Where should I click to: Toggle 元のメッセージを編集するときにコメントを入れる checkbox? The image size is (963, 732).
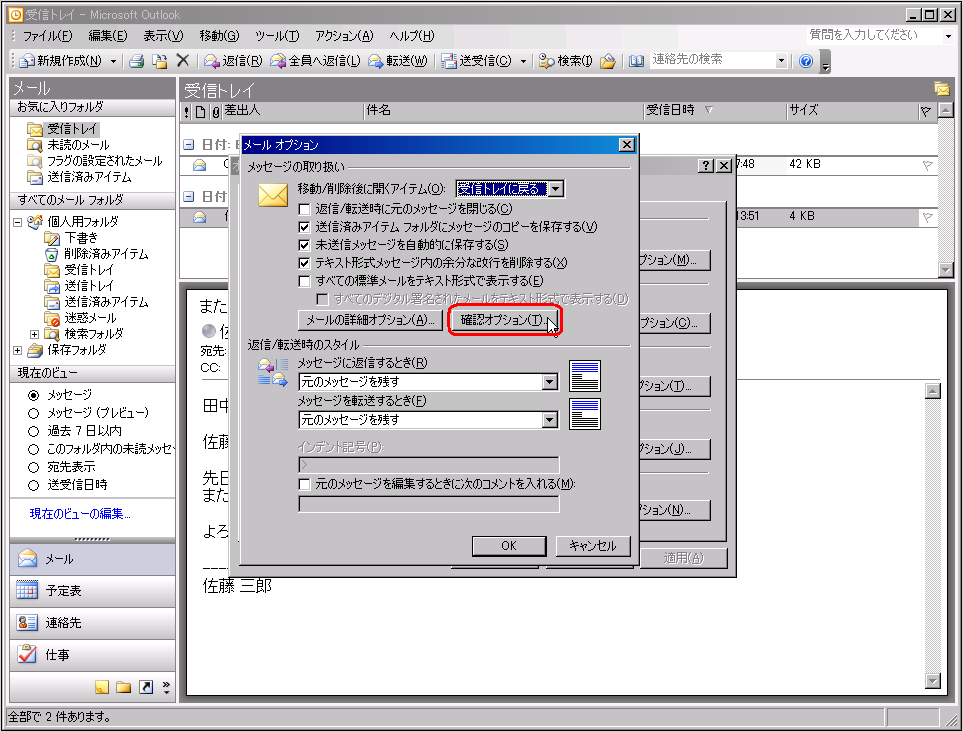304,484
